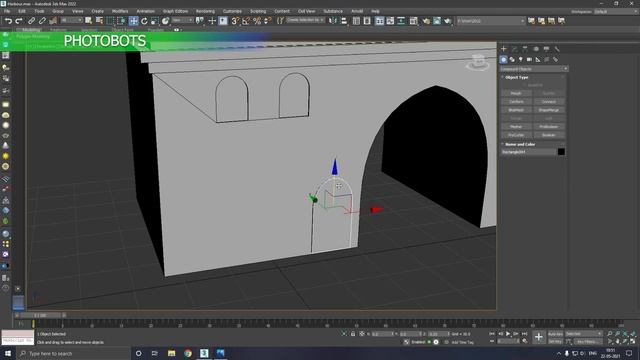
Task: Open the Select by Name dialog
Action: [99, 21]
